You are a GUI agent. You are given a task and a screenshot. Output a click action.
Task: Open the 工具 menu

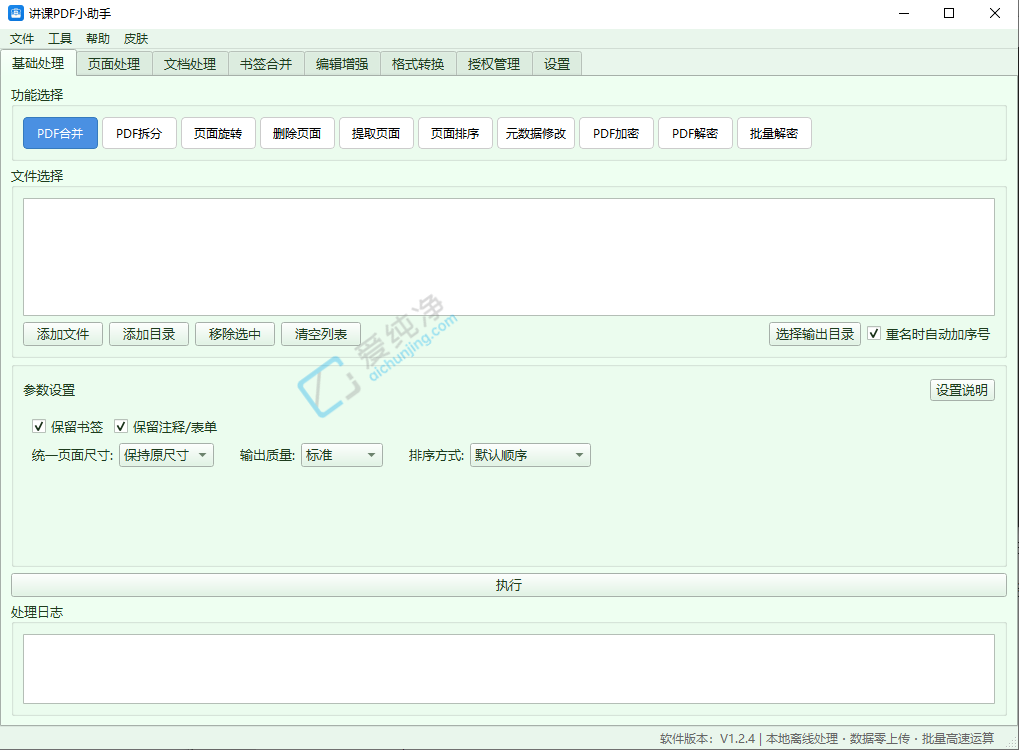tap(60, 39)
